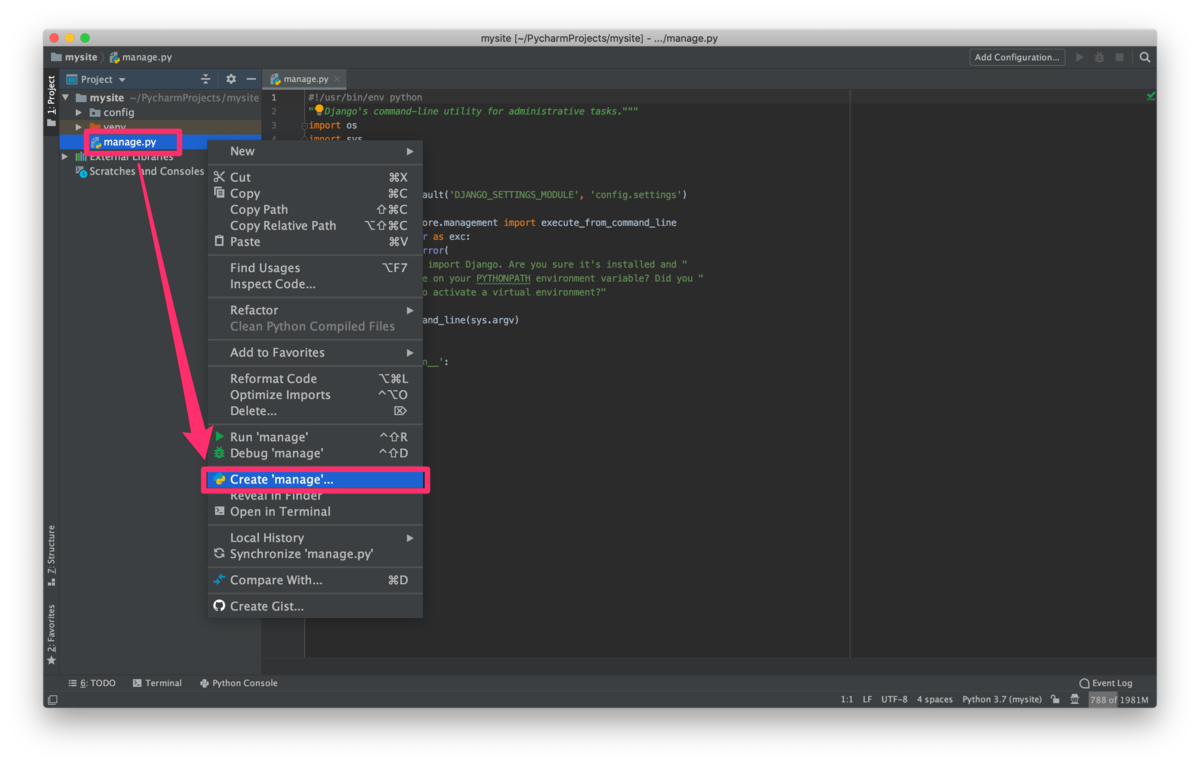Click the green inspection checkmark icon
1200x765 pixels.
tap(1151, 96)
